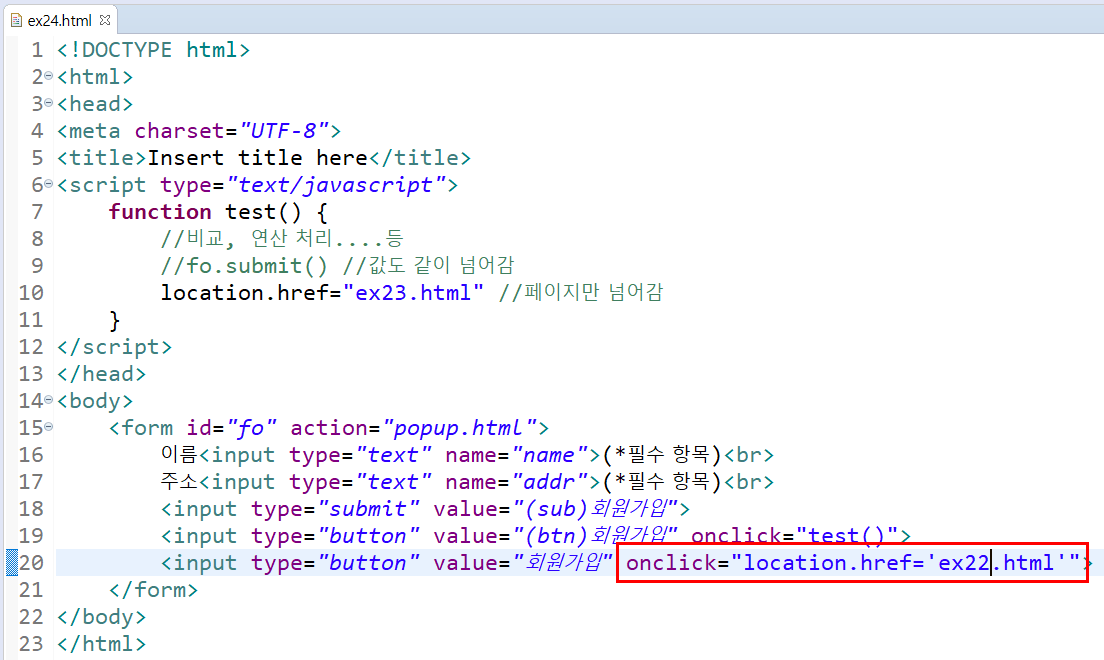This screenshot has height=660, width=1104.
Task: Click the name attribute value "name" on line 16
Action: [550, 455]
